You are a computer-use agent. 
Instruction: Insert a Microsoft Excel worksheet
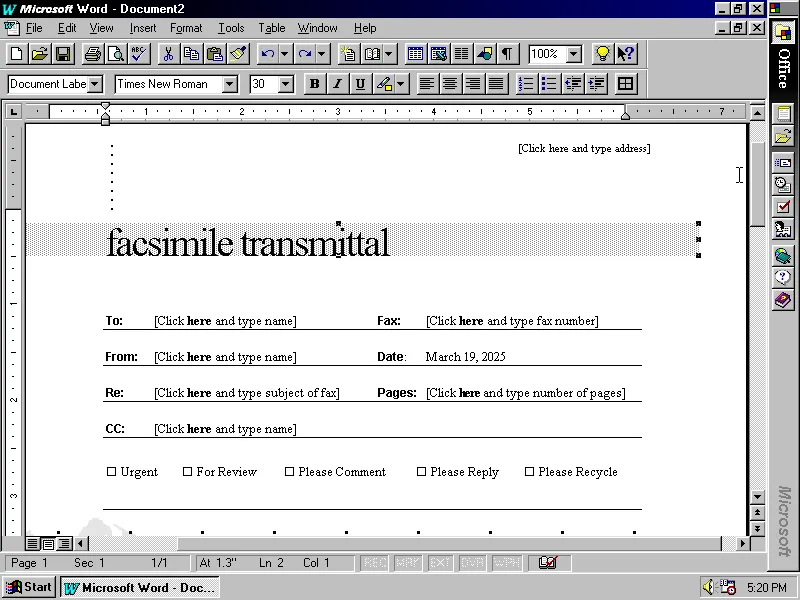440,53
